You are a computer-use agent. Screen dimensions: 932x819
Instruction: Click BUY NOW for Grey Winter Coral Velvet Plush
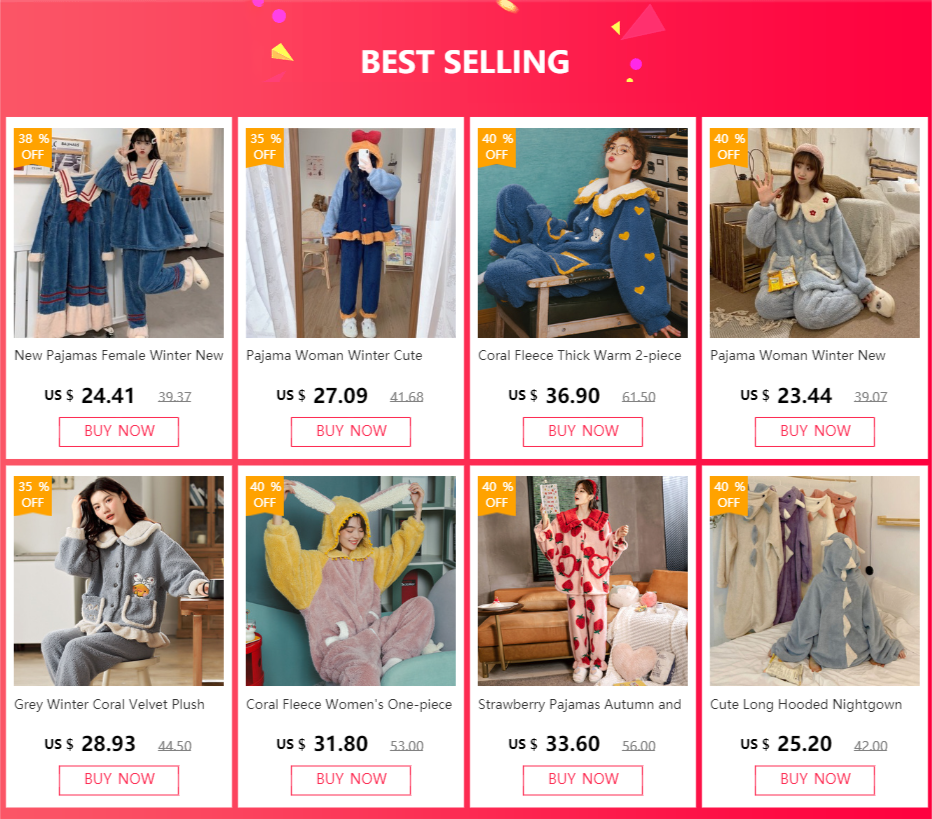click(x=119, y=780)
